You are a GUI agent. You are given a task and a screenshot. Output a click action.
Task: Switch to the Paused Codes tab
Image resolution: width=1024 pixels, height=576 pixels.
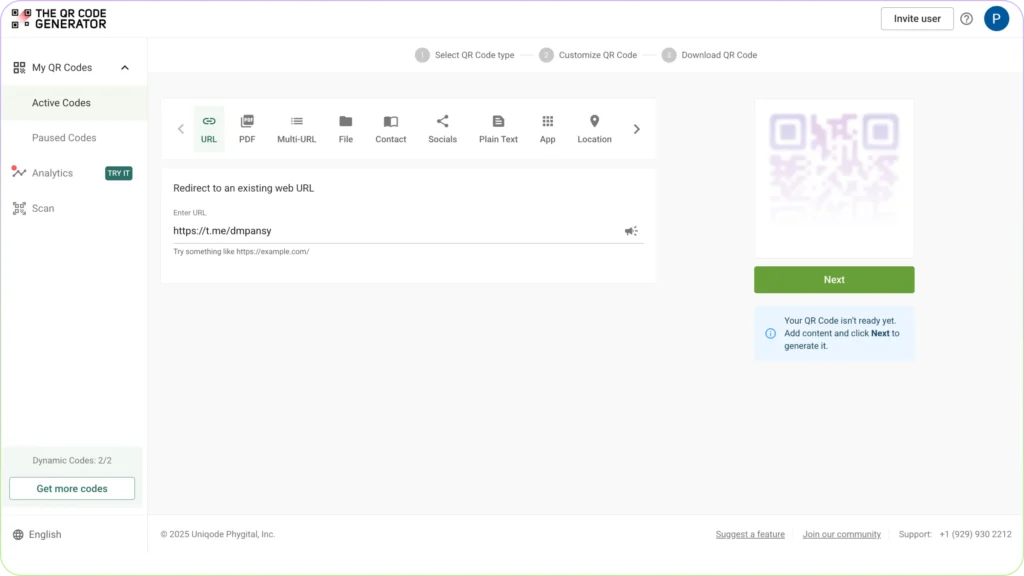(x=64, y=137)
